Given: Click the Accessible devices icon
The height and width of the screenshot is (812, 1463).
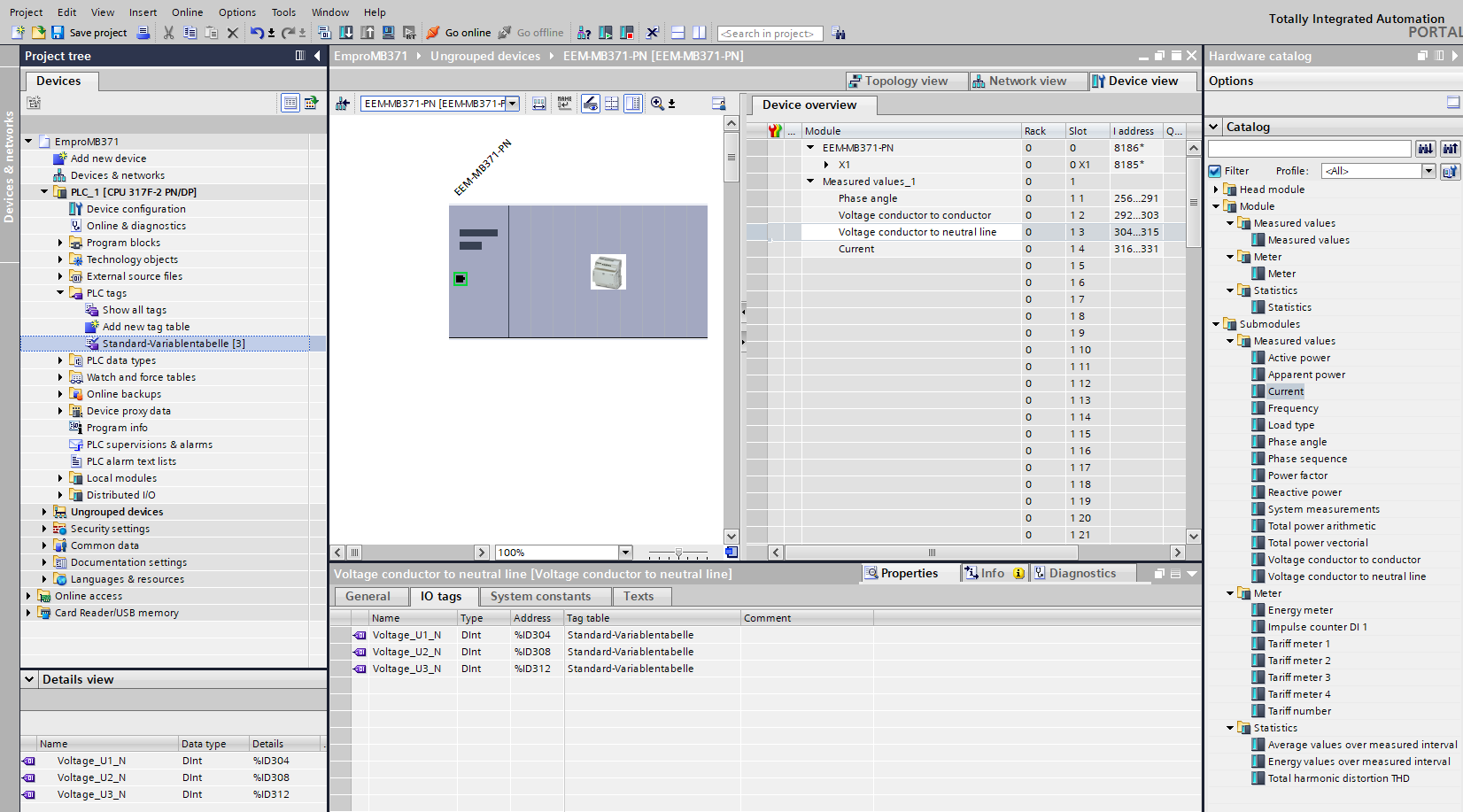Looking at the screenshot, I should tap(584, 33).
